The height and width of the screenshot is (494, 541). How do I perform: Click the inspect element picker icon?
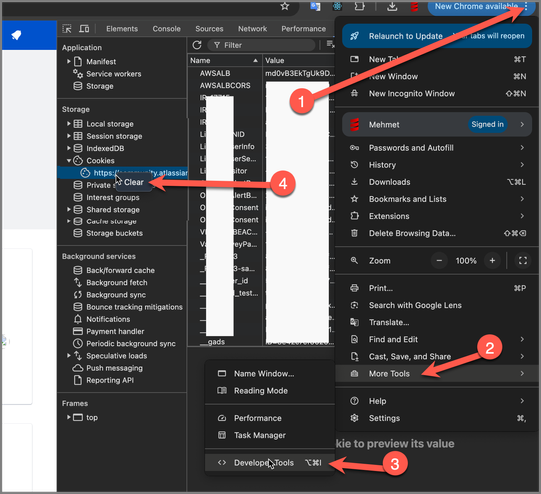[67, 29]
